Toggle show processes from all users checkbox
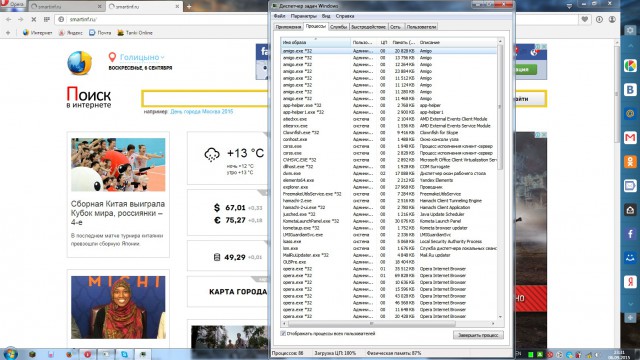Viewport: 640px width, 360px height. [283, 334]
